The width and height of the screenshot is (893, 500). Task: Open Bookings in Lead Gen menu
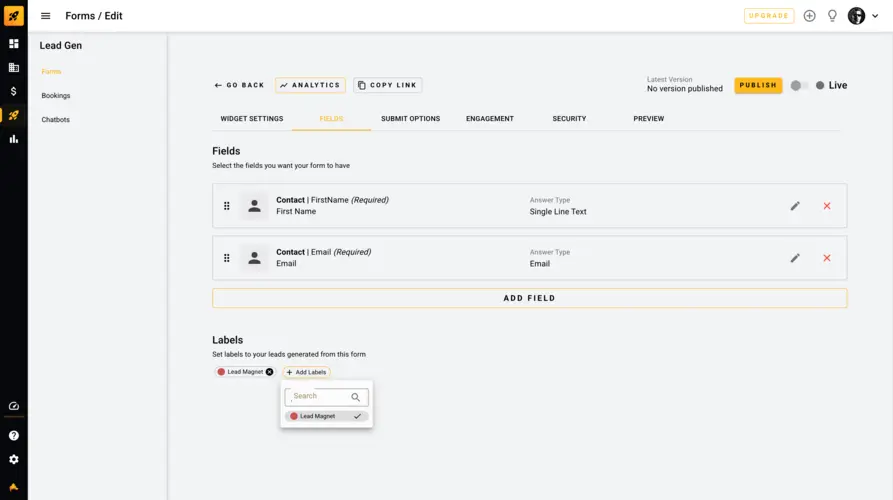56,96
